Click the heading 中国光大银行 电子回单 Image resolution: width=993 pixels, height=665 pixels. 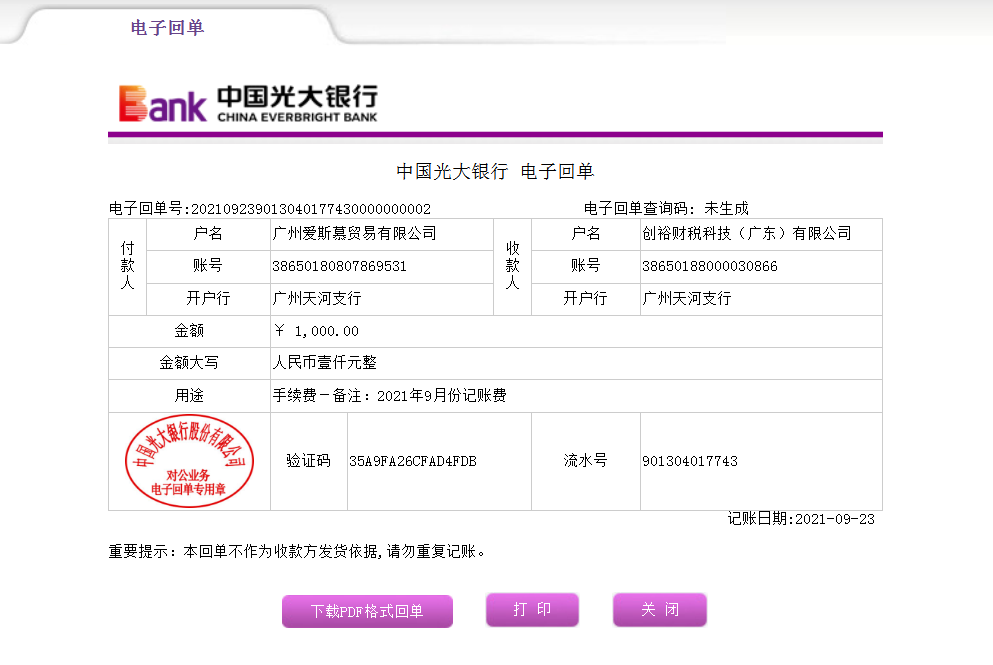[x=495, y=172]
